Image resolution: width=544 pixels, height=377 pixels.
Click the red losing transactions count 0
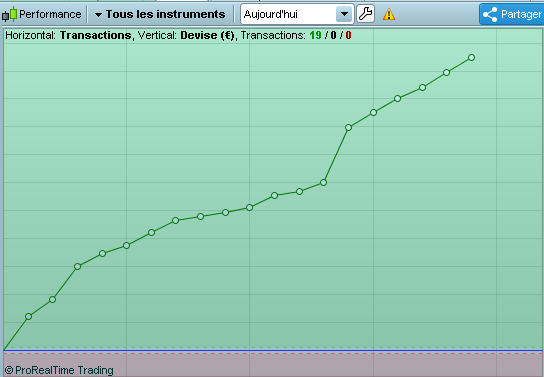[348, 35]
